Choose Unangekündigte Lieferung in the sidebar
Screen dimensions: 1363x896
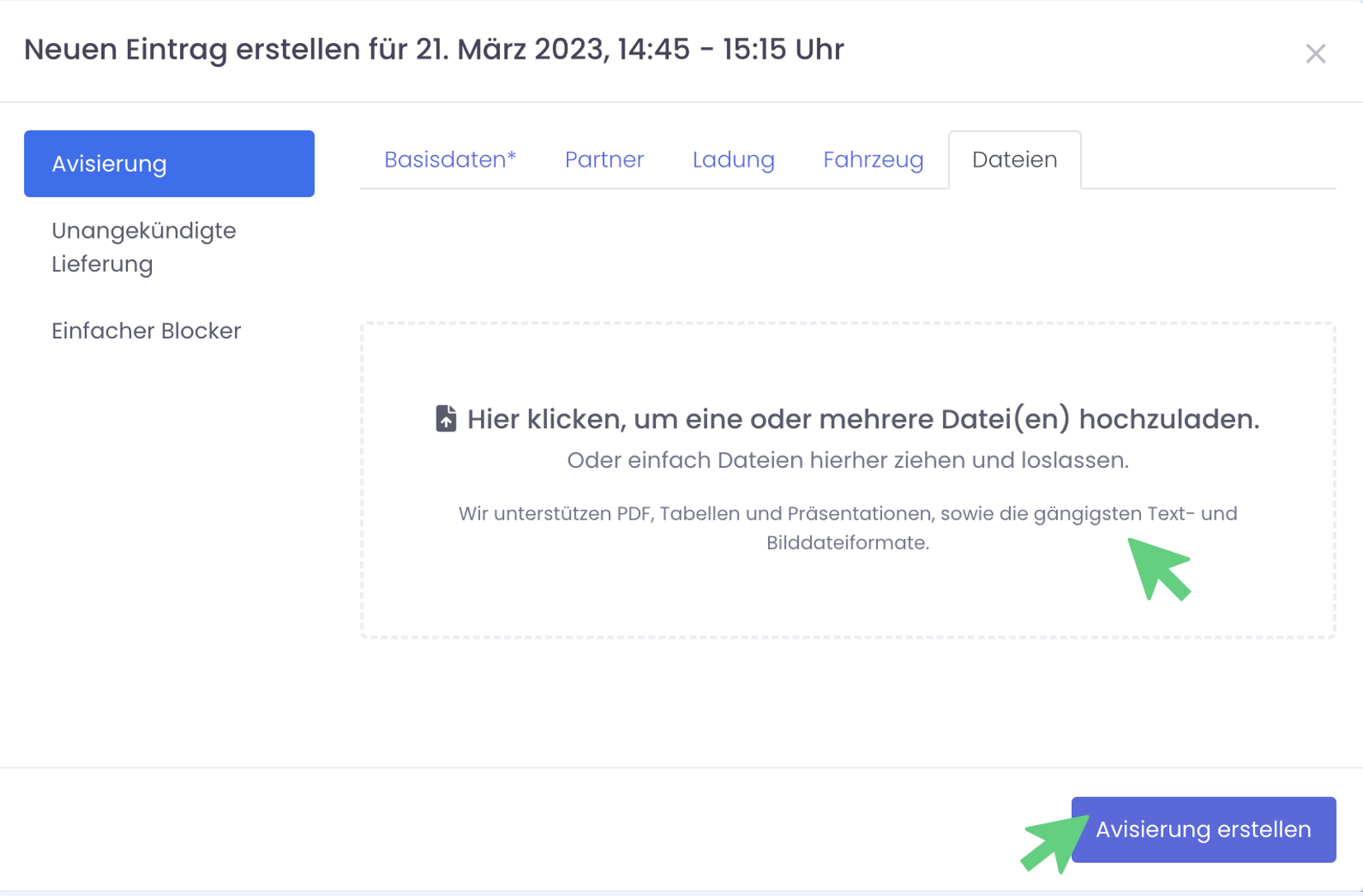(144, 247)
